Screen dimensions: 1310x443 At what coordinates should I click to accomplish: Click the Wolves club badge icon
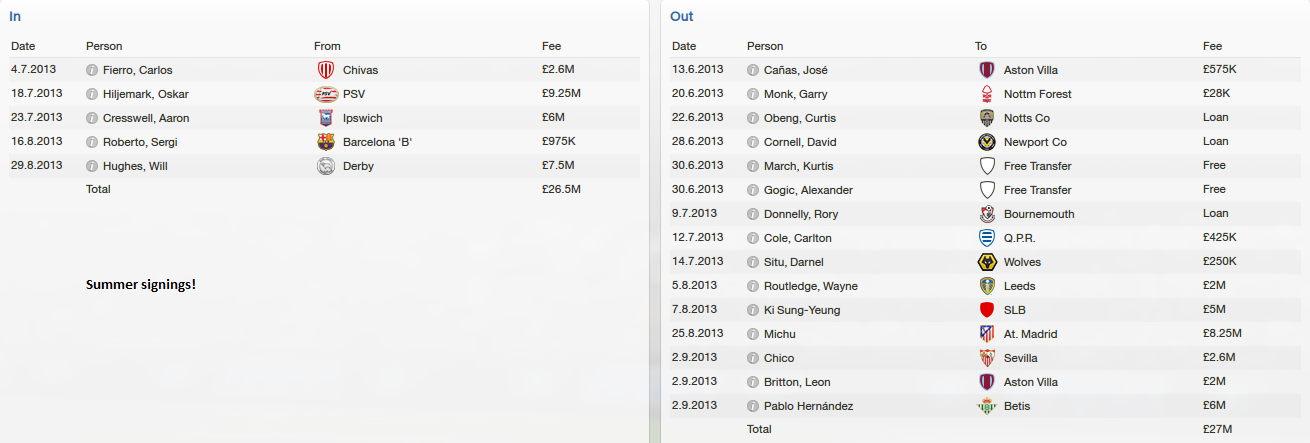pos(987,262)
